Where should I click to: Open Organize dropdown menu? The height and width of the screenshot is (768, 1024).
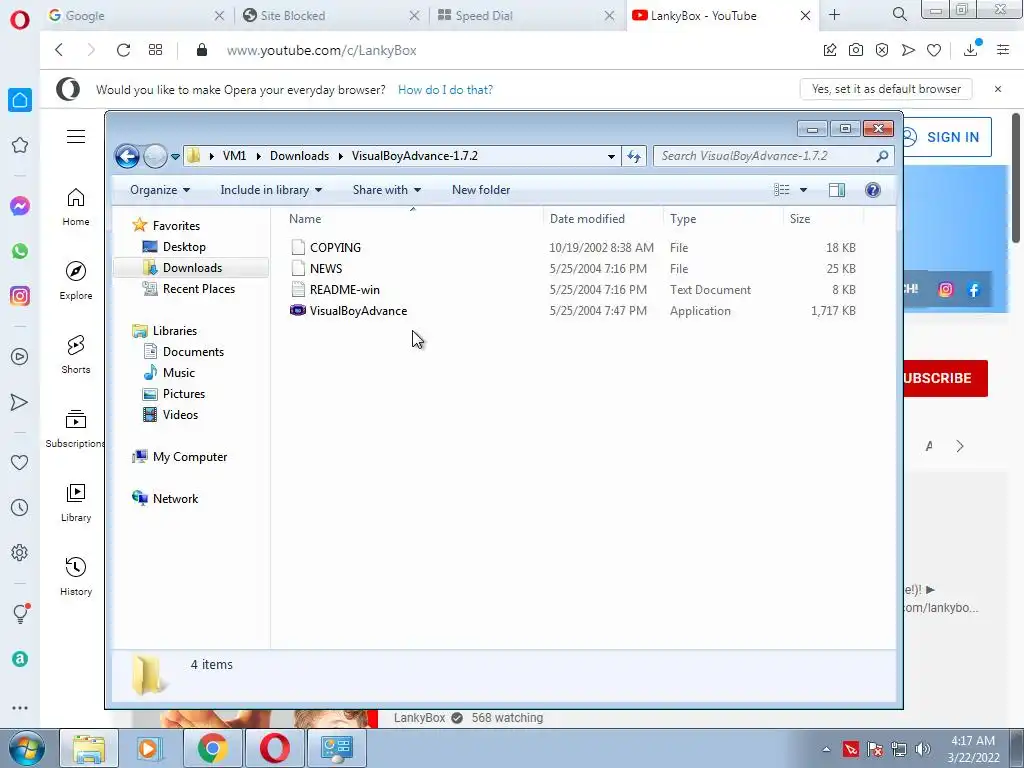(160, 190)
